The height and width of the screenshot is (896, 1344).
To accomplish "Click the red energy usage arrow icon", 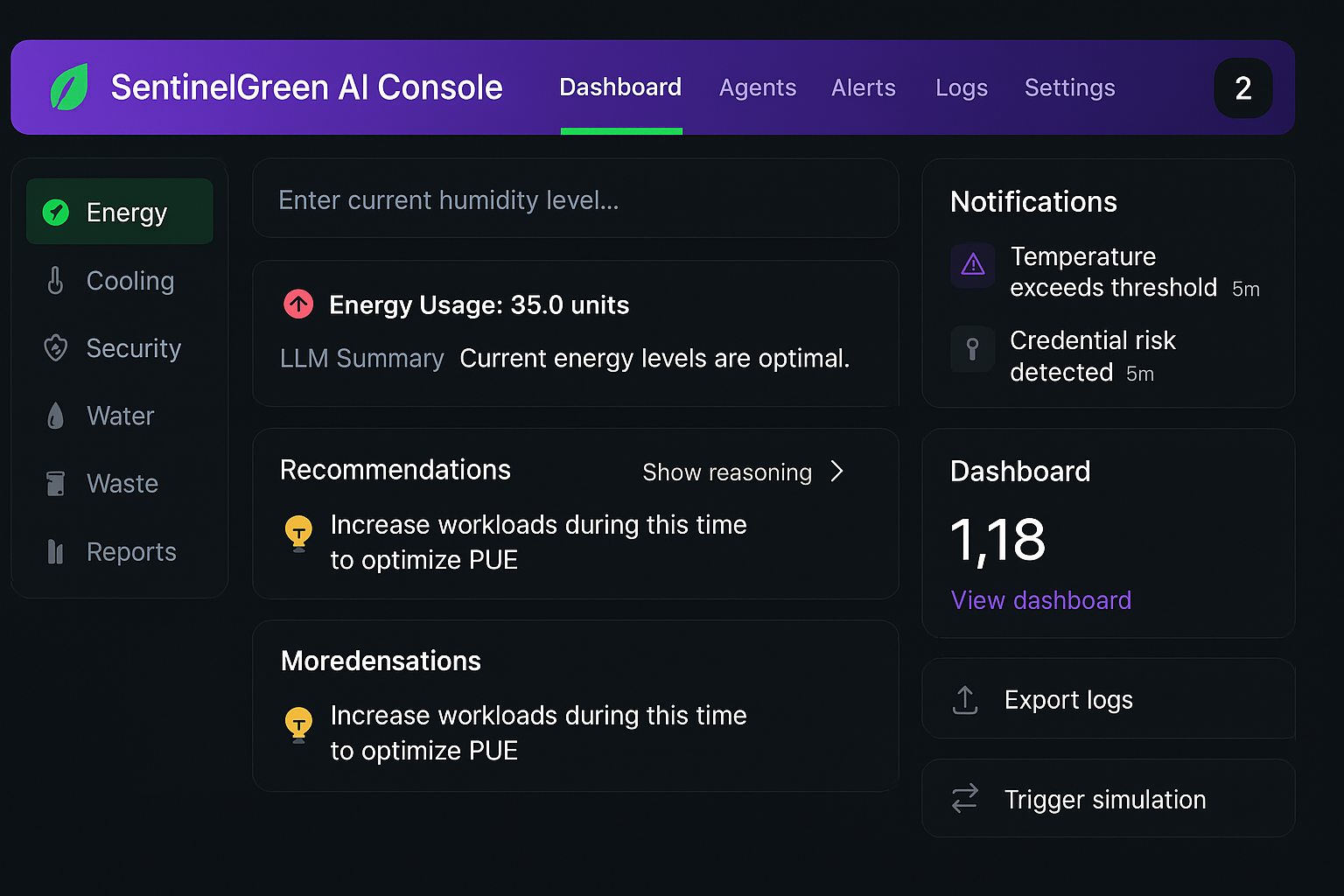I will (x=298, y=304).
